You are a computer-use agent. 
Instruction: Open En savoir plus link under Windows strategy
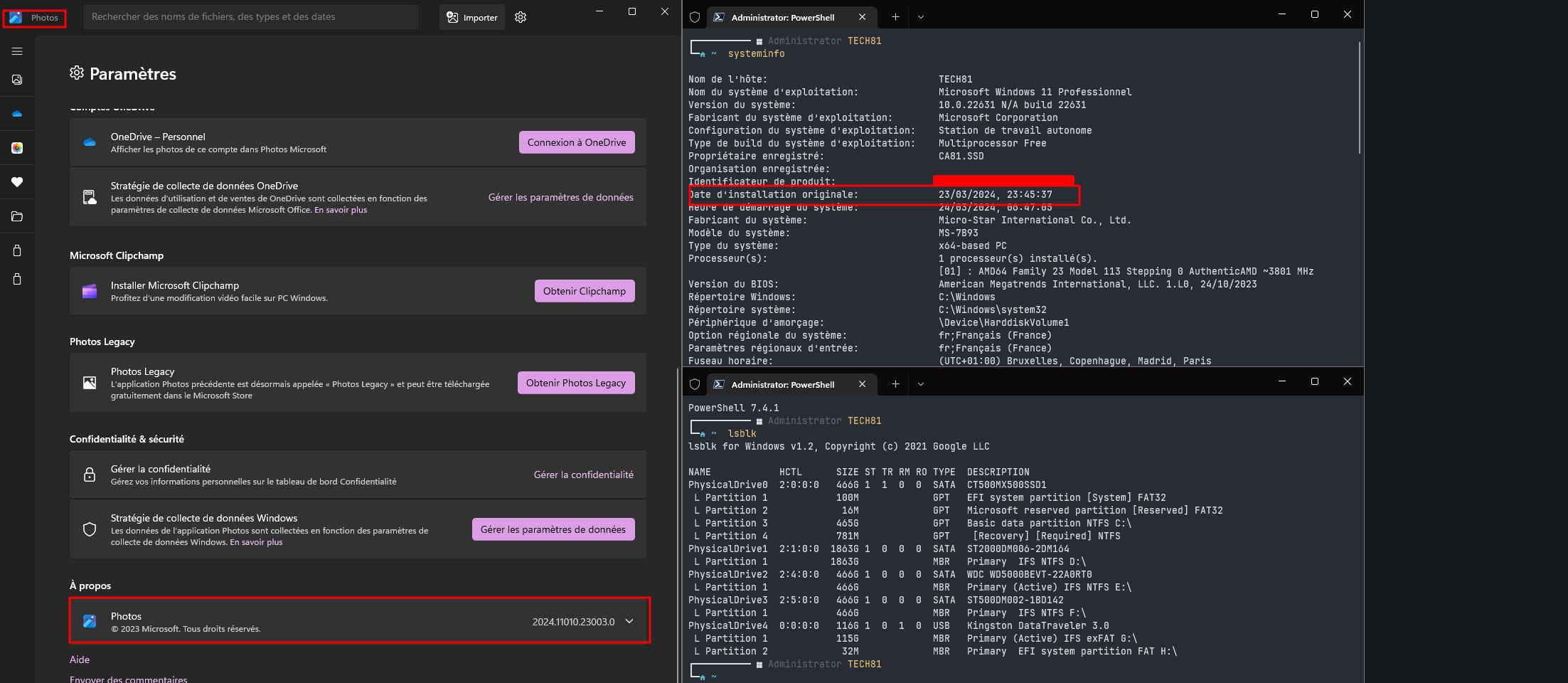(256, 542)
